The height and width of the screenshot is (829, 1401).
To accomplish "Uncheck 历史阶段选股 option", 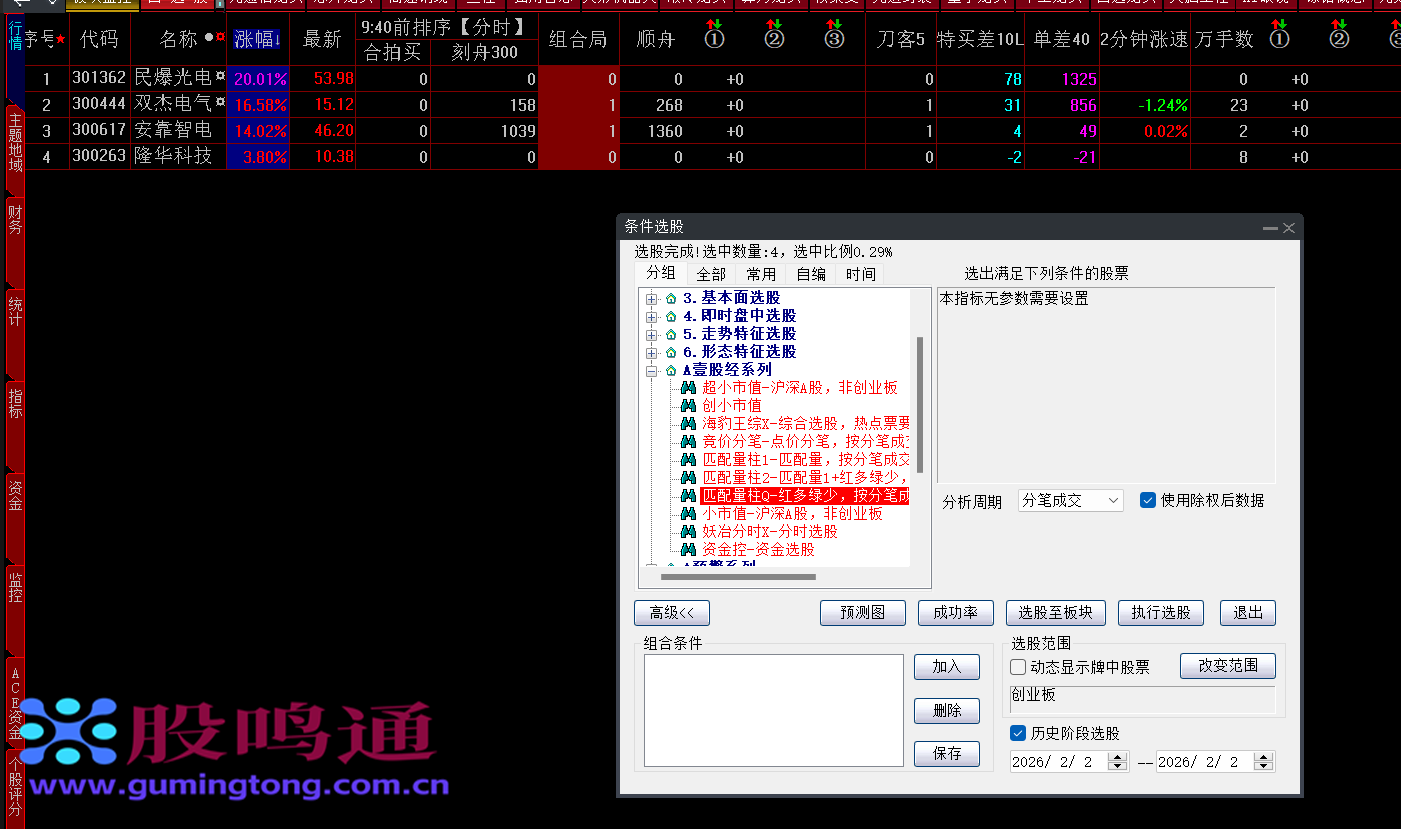I will pyautogui.click(x=1018, y=733).
